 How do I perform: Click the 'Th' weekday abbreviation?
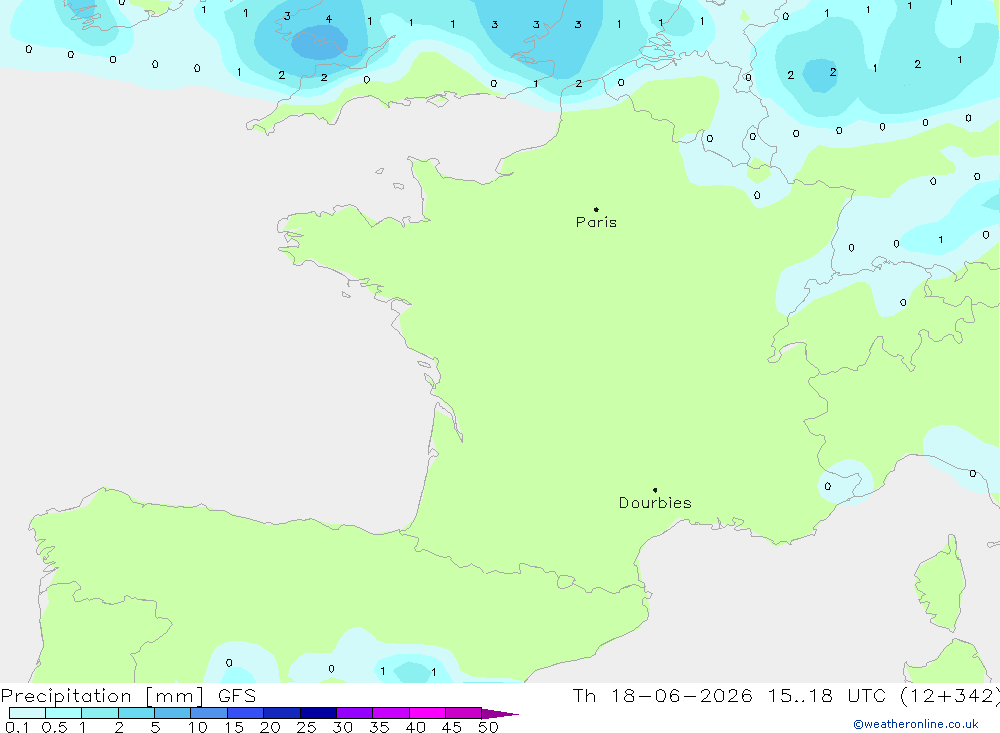[x=584, y=696]
